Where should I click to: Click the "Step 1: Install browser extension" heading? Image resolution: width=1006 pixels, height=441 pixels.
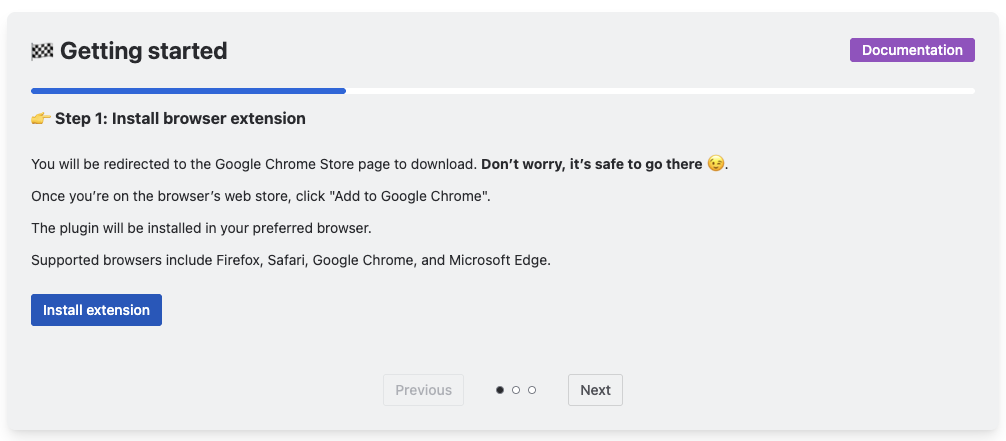[180, 119]
